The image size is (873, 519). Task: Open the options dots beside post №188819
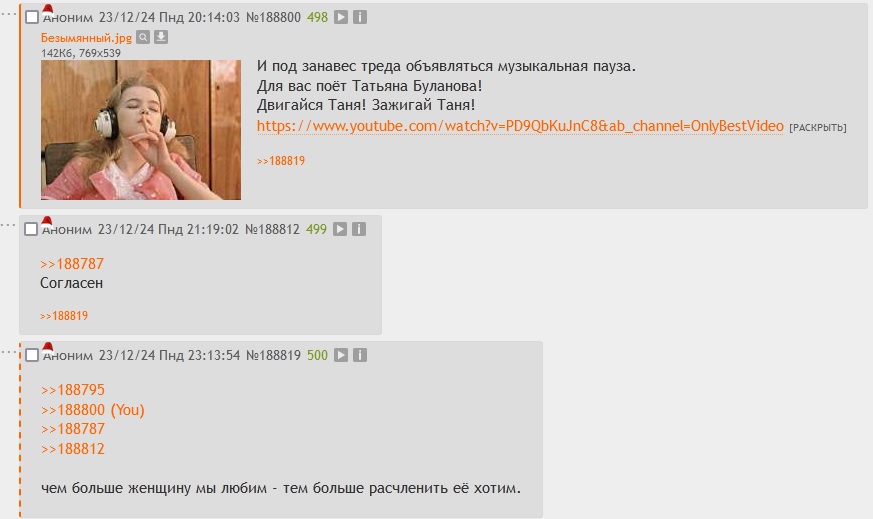click(x=8, y=352)
